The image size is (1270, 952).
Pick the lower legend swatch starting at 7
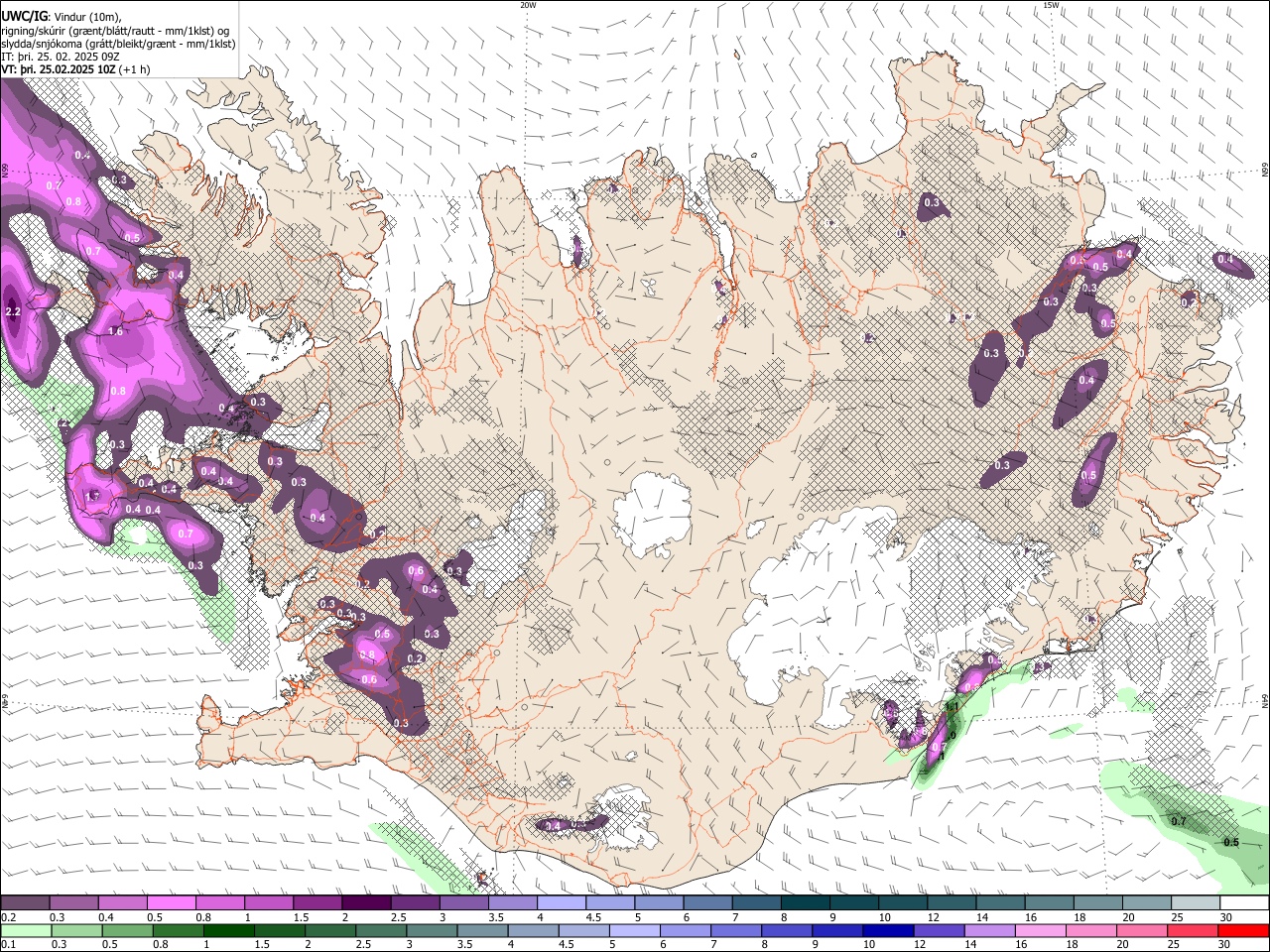[x=736, y=930]
